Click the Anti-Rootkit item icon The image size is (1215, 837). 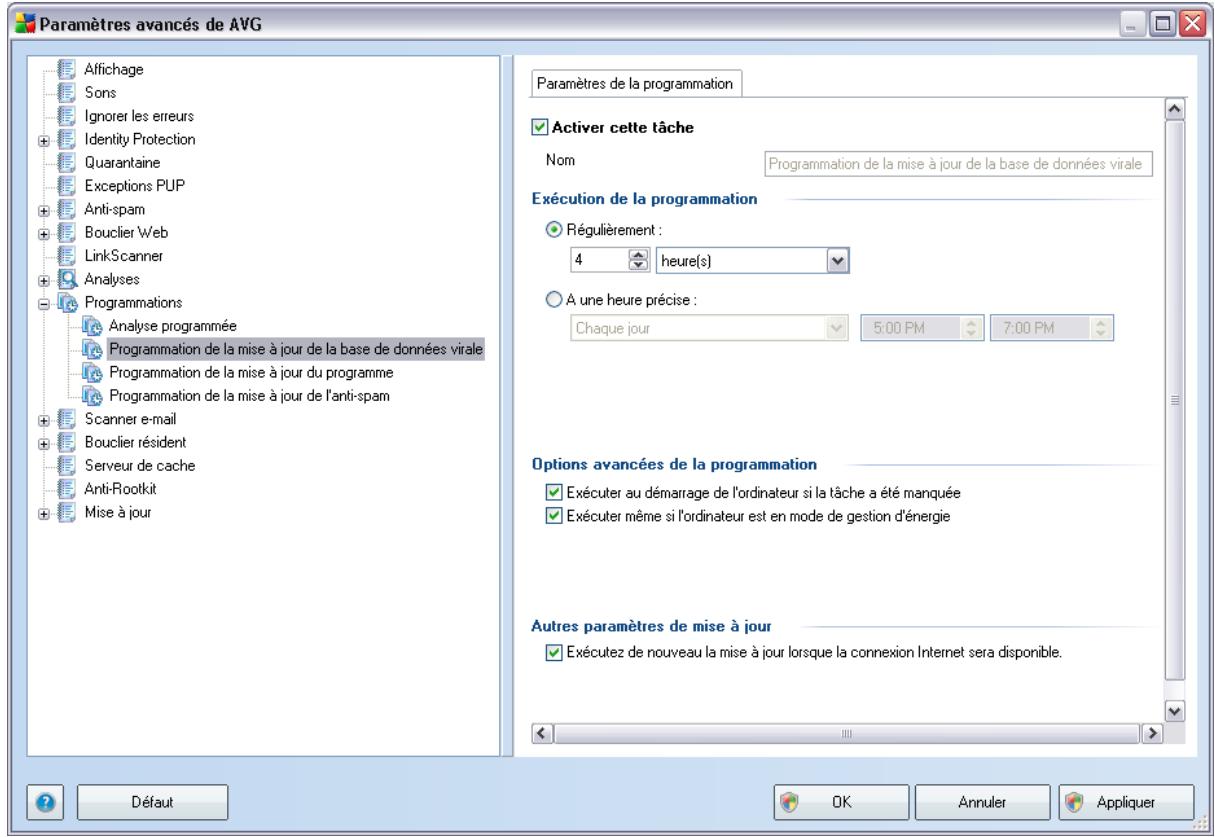67,489
